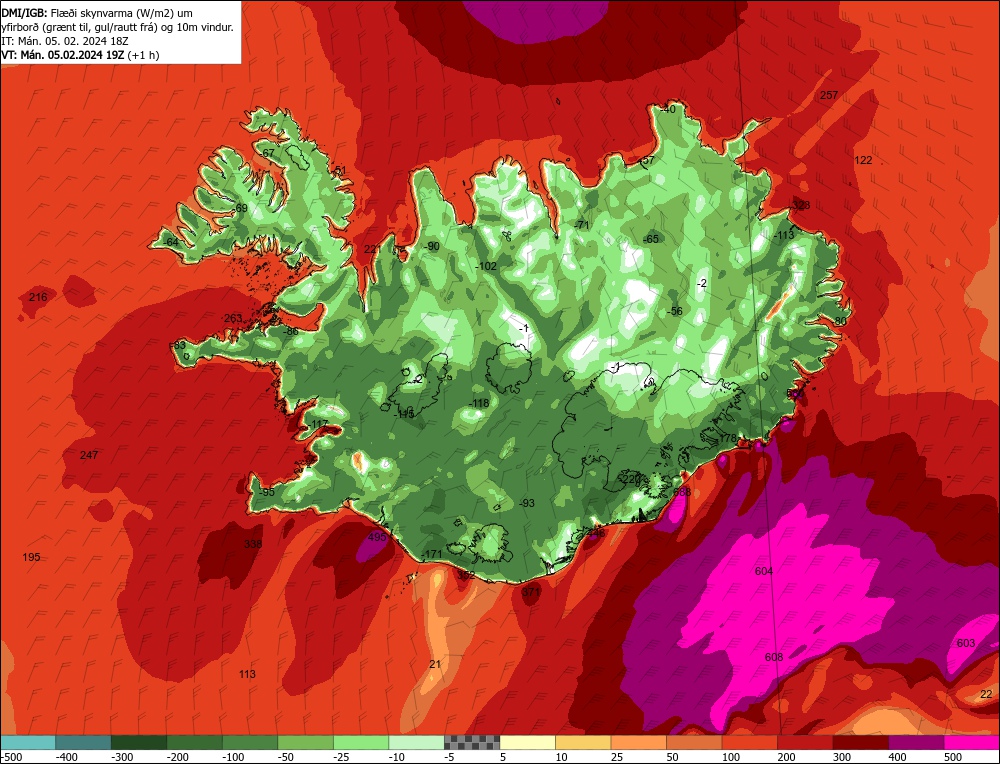Click the orange legend swatch between 25 and 50
1000x764 pixels.
tap(638, 742)
